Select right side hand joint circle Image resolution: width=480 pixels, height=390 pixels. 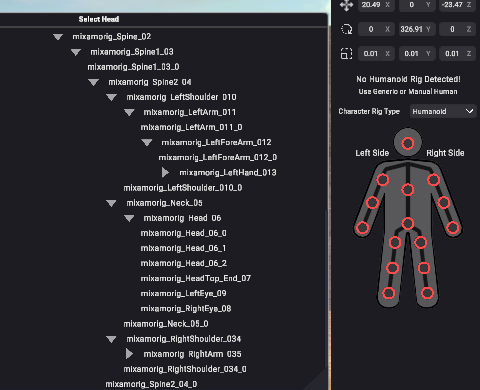click(x=453, y=228)
